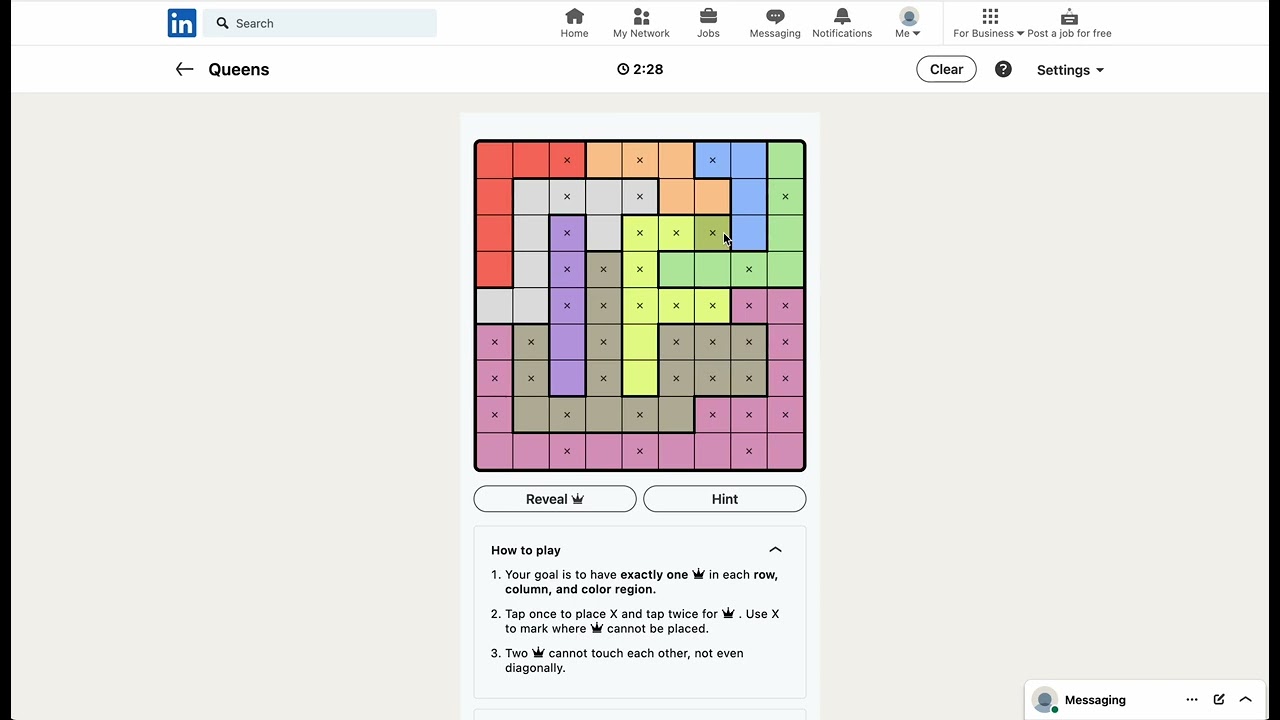Go to the Home feed icon

click(574, 16)
